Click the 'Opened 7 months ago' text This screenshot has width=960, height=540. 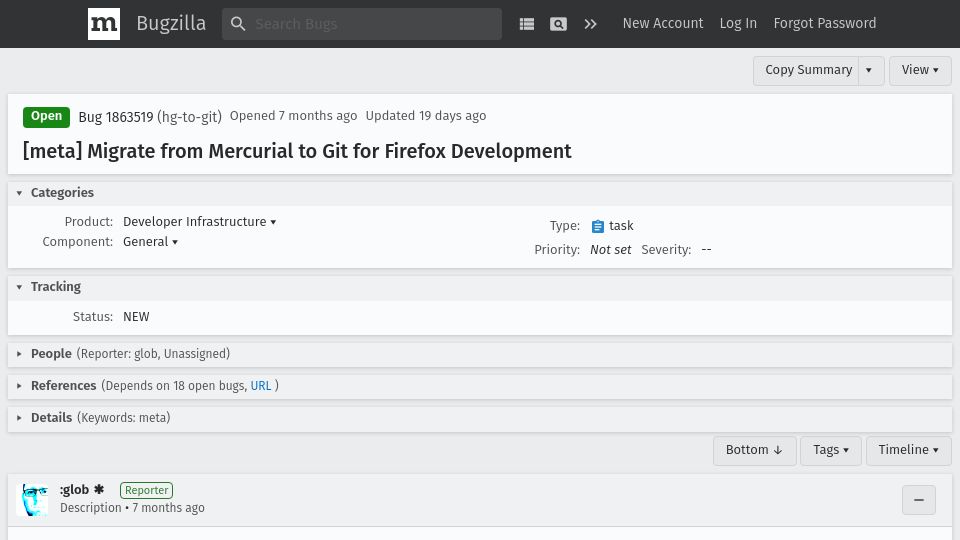pyautogui.click(x=293, y=116)
